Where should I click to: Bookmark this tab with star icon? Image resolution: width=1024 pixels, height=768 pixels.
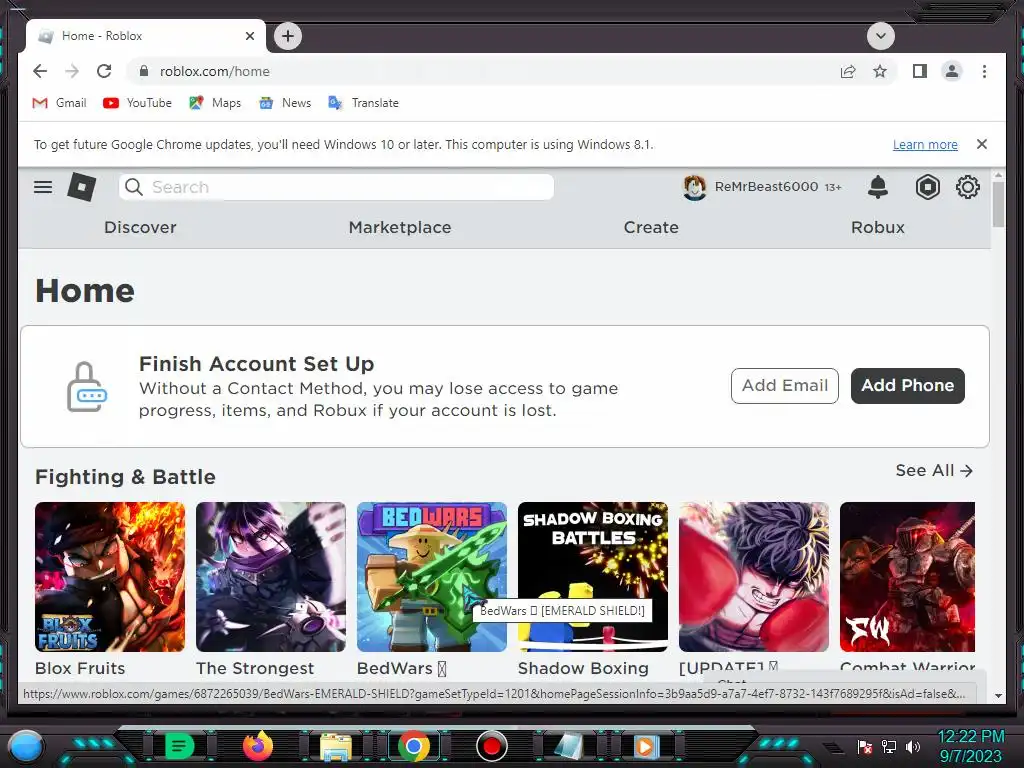(880, 71)
